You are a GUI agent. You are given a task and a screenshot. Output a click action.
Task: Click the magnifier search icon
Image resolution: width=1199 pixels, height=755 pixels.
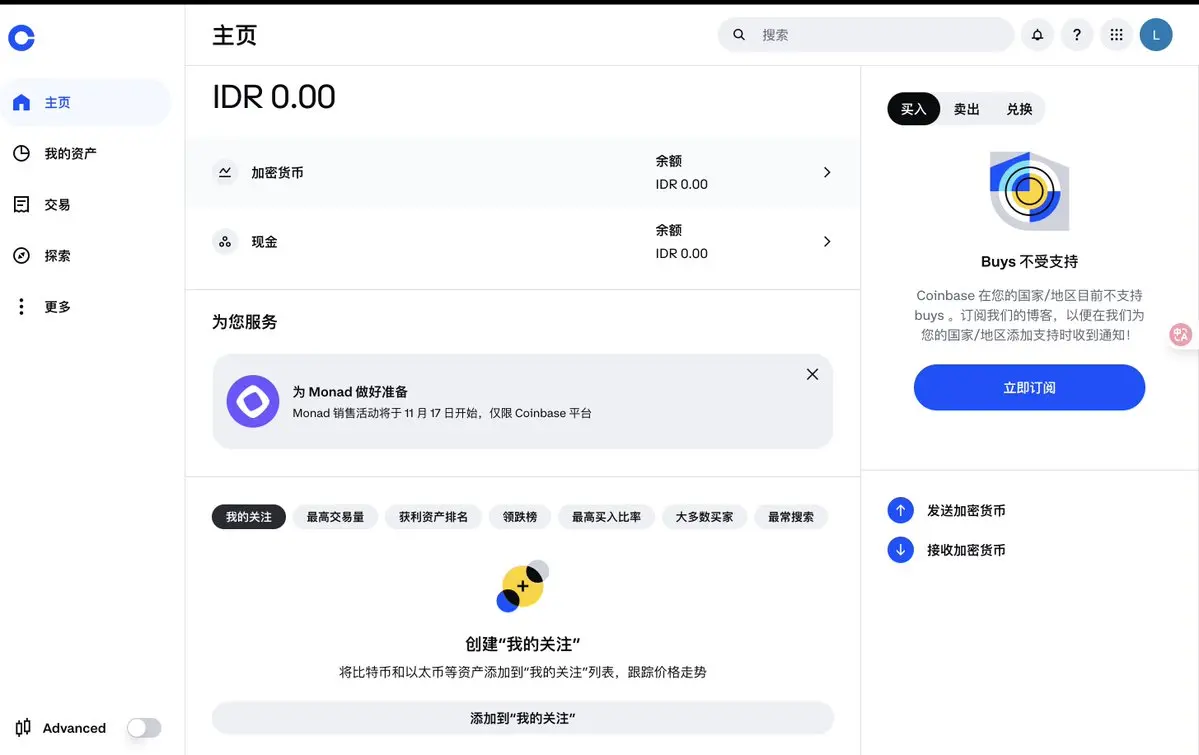(x=739, y=34)
